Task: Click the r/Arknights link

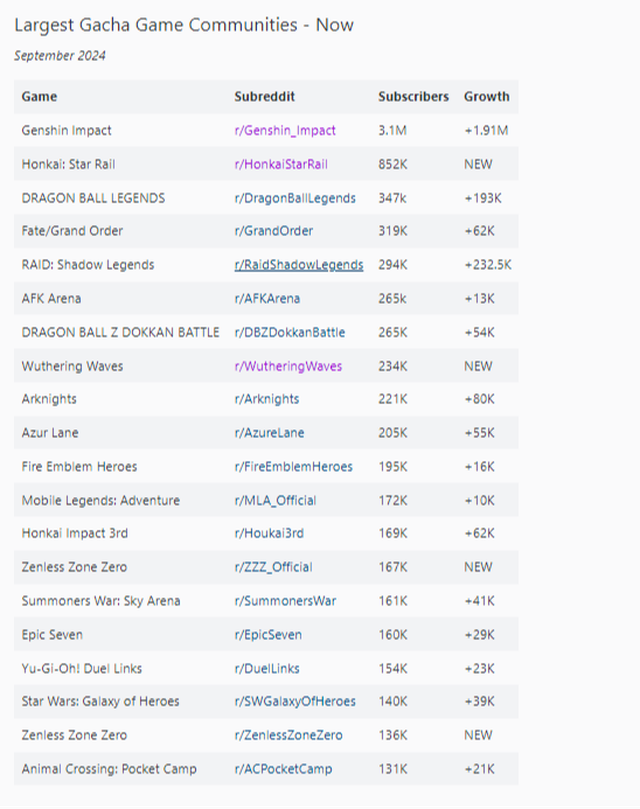Action: pyautogui.click(x=267, y=399)
